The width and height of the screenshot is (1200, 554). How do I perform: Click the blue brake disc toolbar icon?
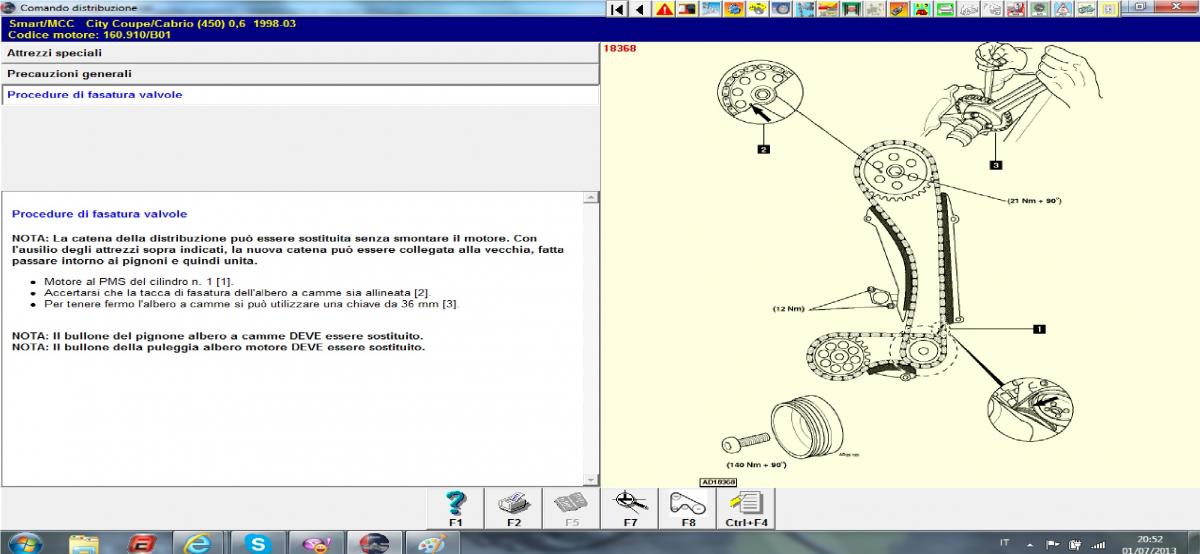coord(780,9)
